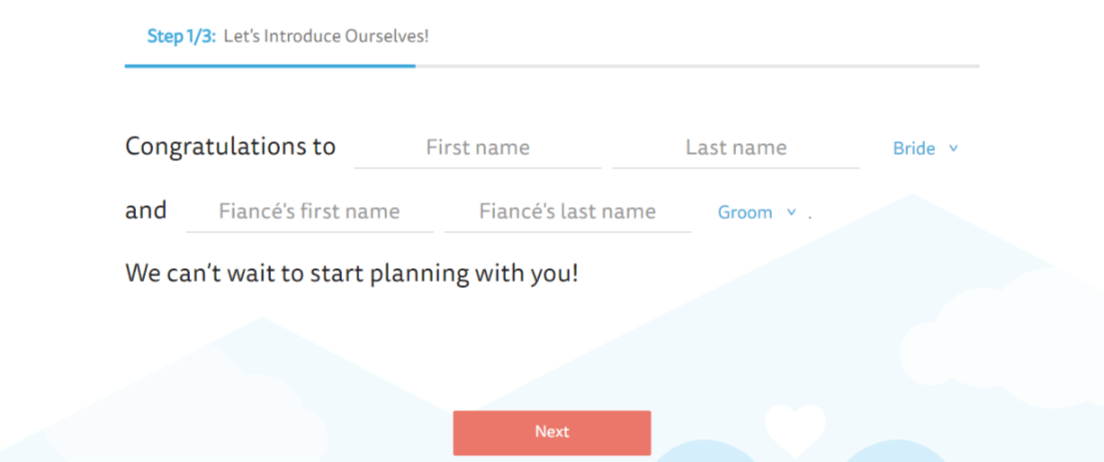Focus the Fiancé's last name field
The height and width of the screenshot is (462, 1104).
pos(567,211)
